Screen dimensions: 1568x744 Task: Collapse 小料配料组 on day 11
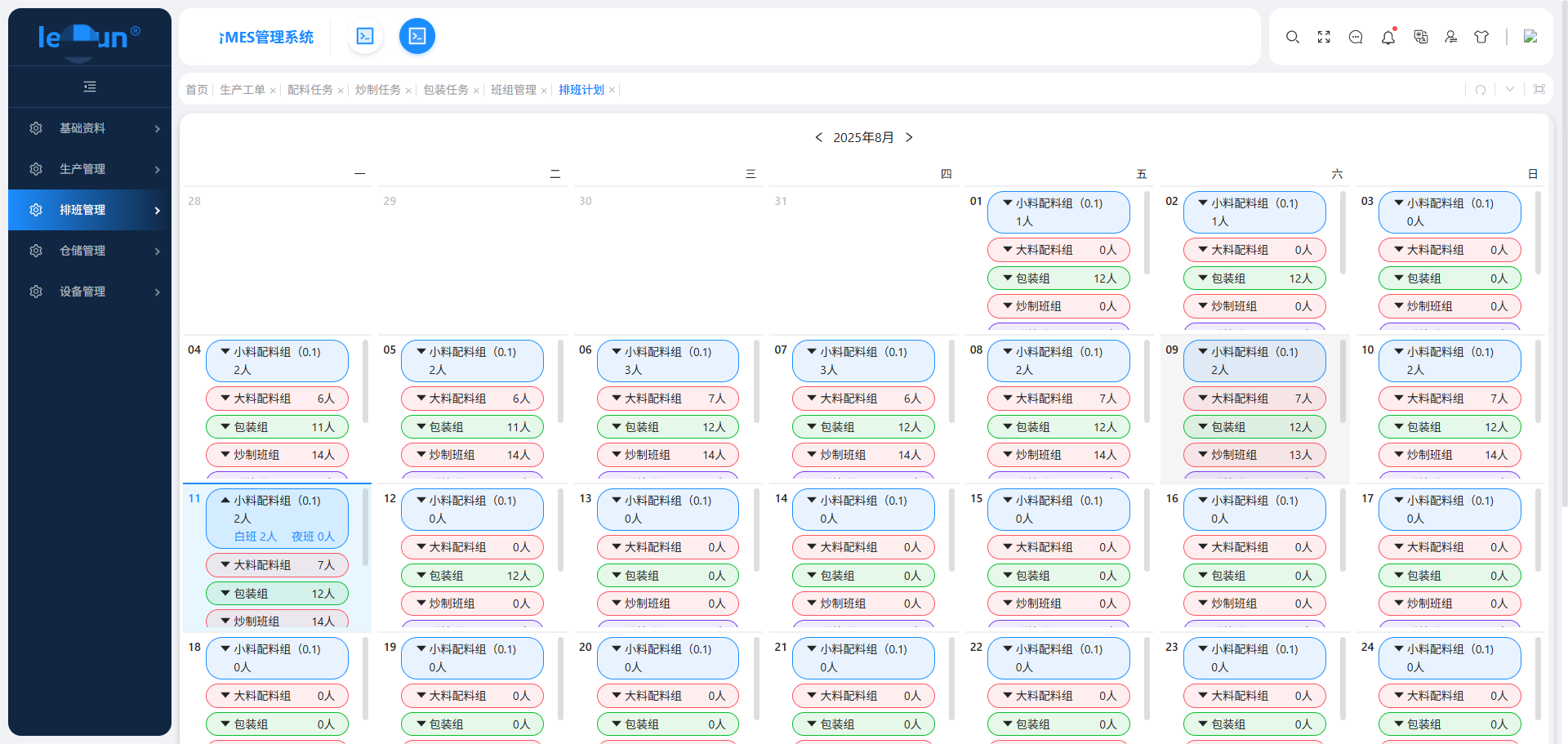click(225, 501)
